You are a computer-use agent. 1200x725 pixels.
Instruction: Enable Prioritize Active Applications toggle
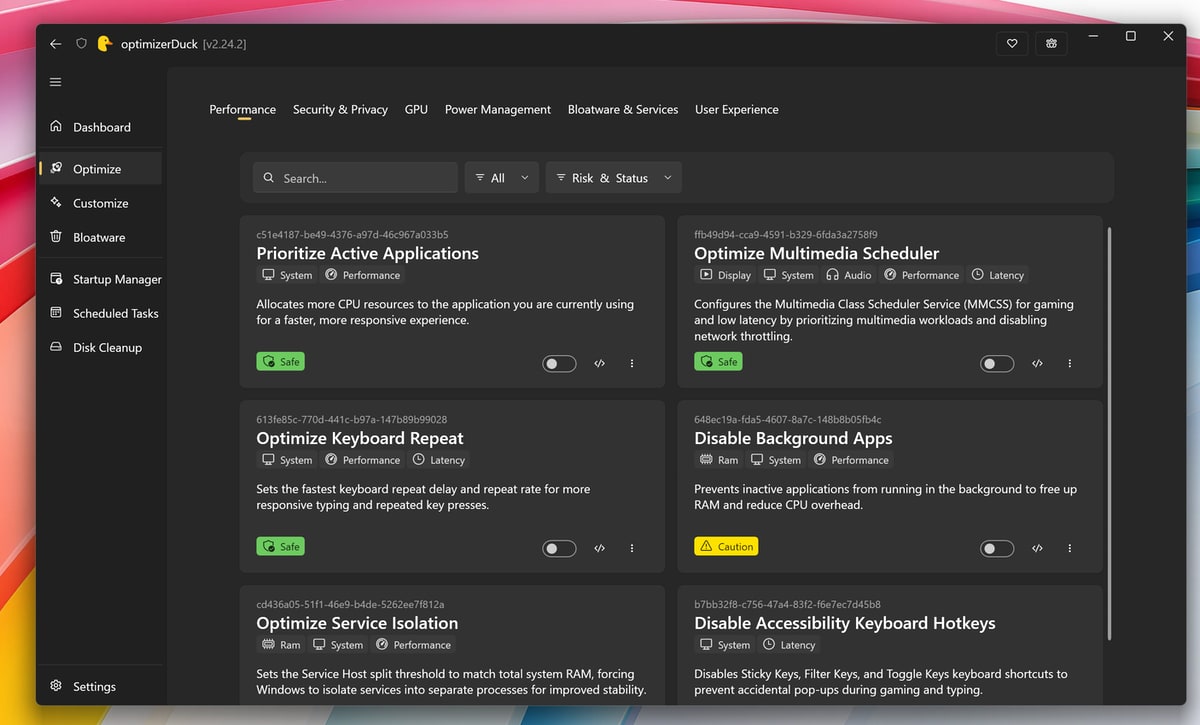[560, 364]
